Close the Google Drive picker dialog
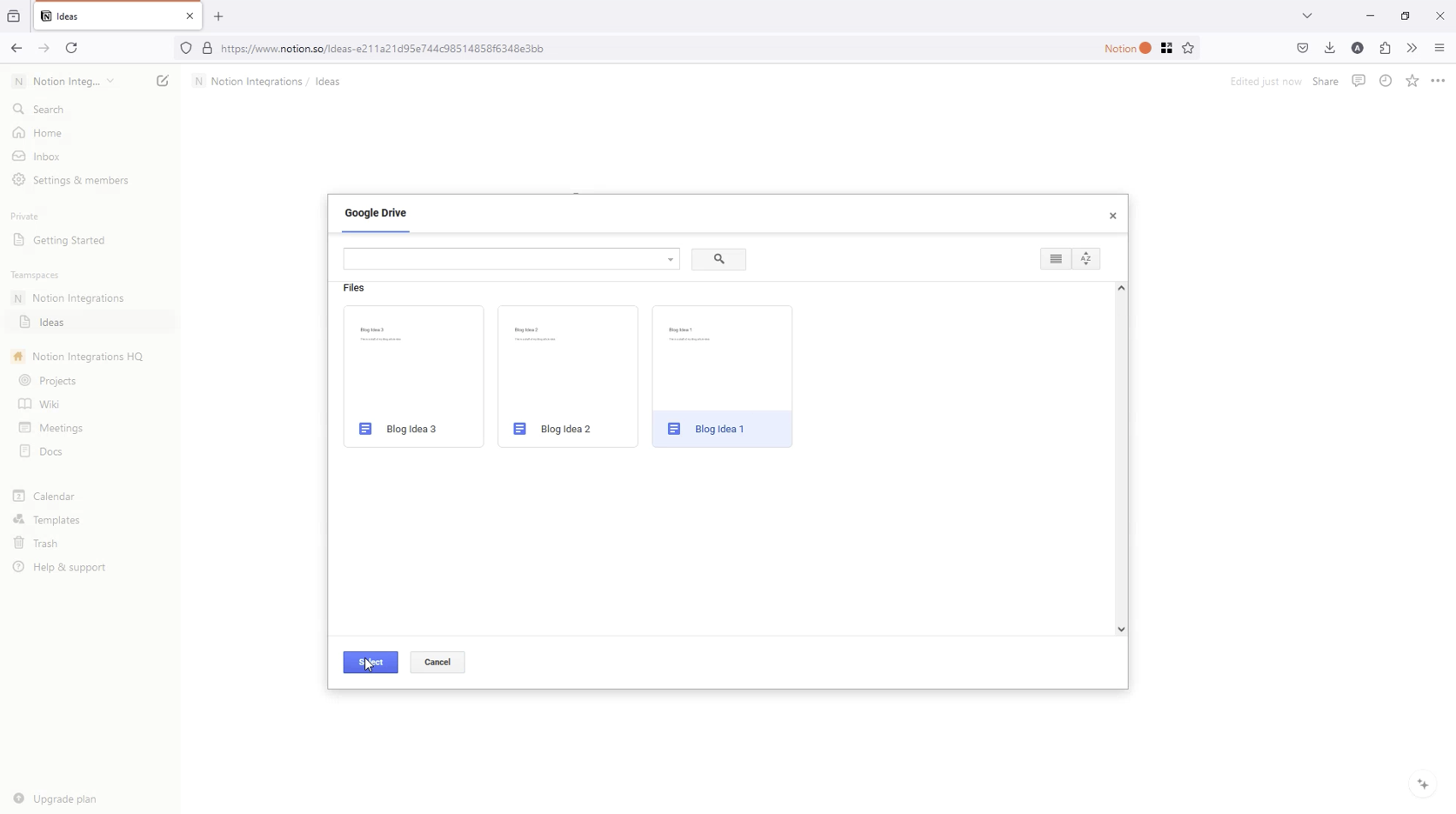The image size is (1456, 814). point(1112,216)
